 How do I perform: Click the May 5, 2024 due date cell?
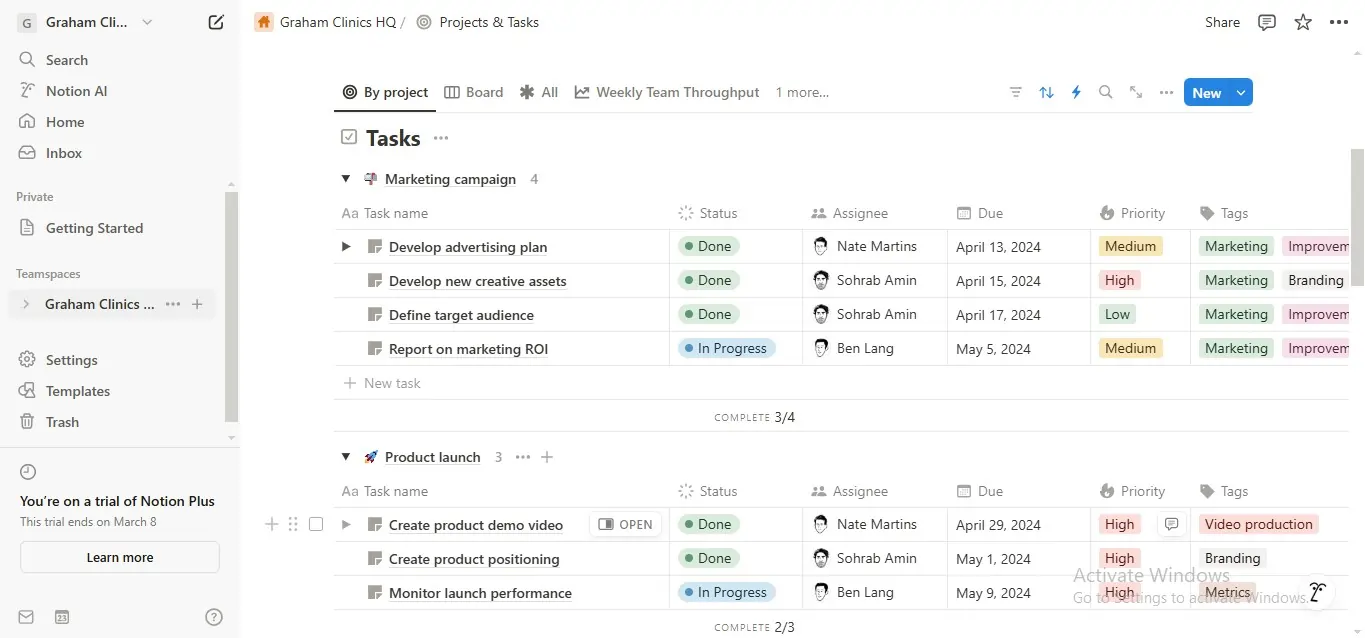[1019, 349]
